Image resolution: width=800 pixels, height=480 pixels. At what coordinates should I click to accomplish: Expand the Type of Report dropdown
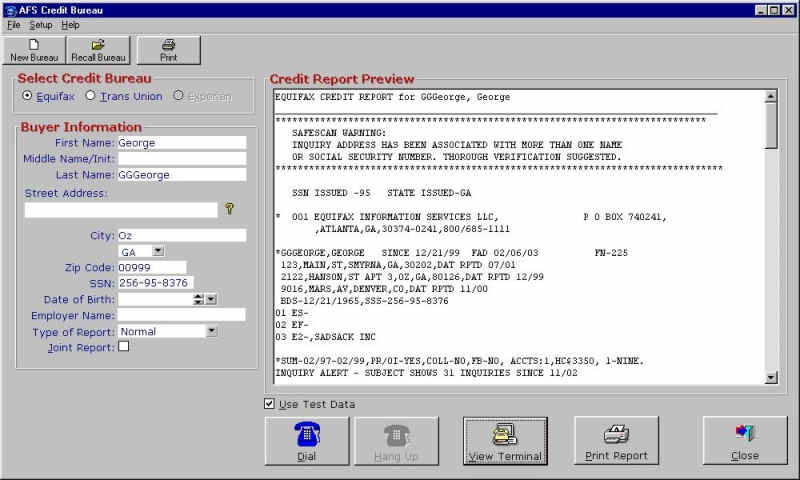(x=211, y=331)
